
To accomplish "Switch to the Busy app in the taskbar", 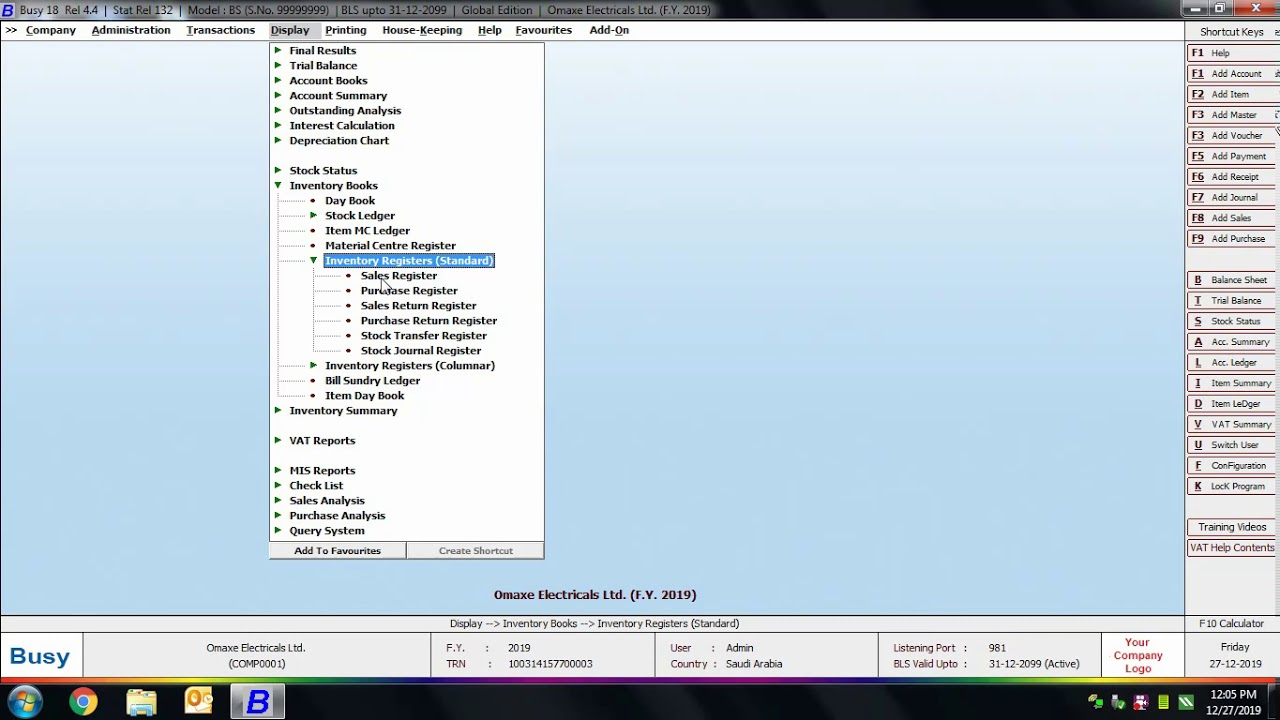I will [258, 702].
